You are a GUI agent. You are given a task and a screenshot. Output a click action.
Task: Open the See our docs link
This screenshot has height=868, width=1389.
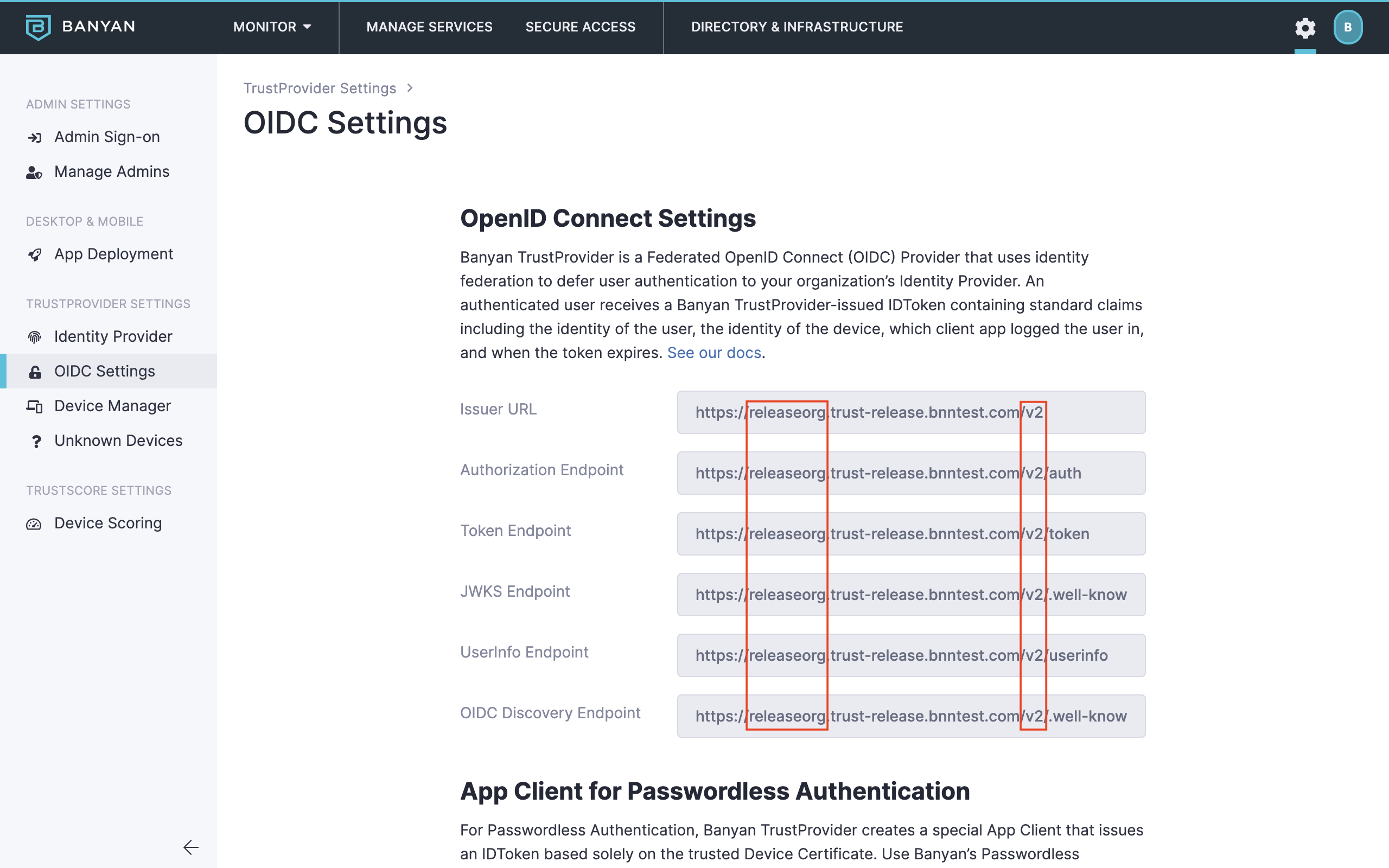point(714,353)
